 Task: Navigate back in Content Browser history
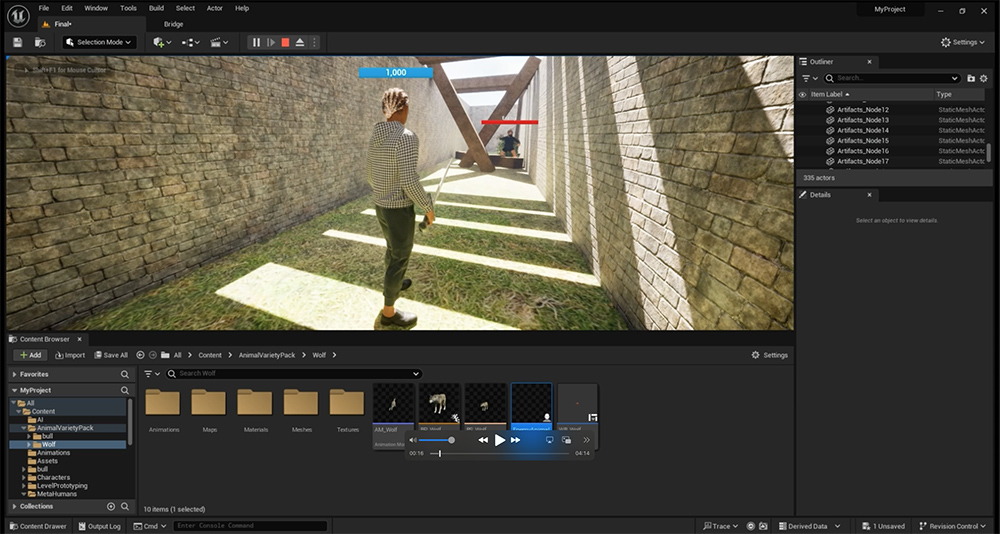(140, 355)
